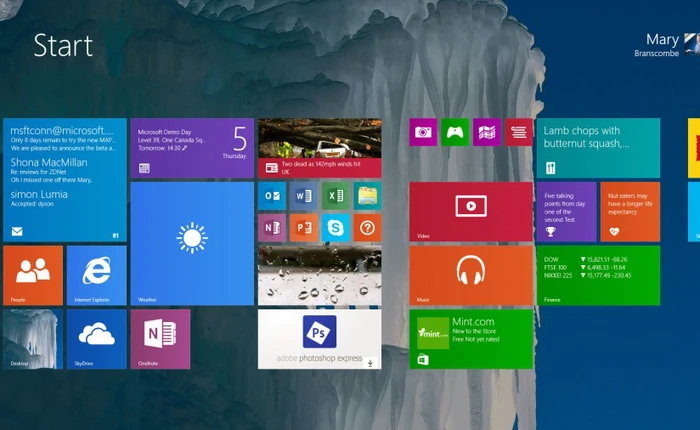
Task: Open the raindrops photo tile
Action: click(320, 276)
